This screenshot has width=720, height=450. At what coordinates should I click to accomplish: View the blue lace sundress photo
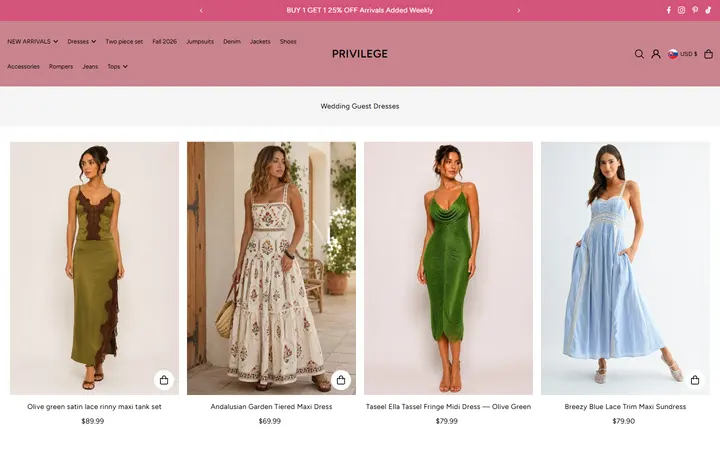click(625, 268)
